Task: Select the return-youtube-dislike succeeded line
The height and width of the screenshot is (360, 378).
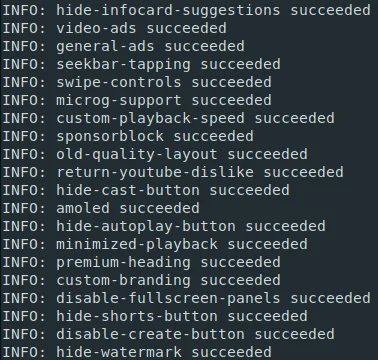Action: pyautogui.click(x=173, y=172)
